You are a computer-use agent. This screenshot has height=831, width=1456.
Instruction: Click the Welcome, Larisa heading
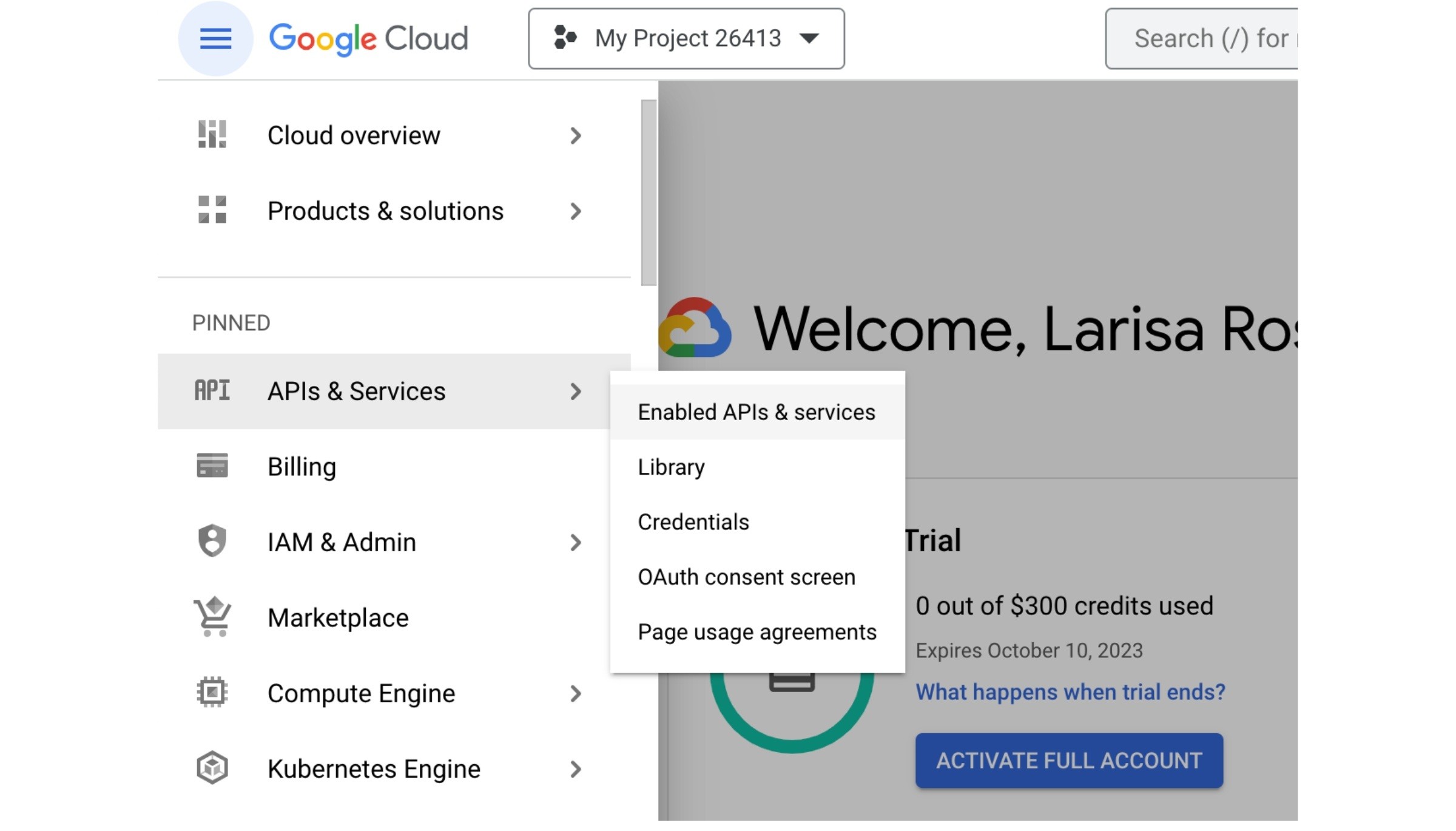point(1025,328)
